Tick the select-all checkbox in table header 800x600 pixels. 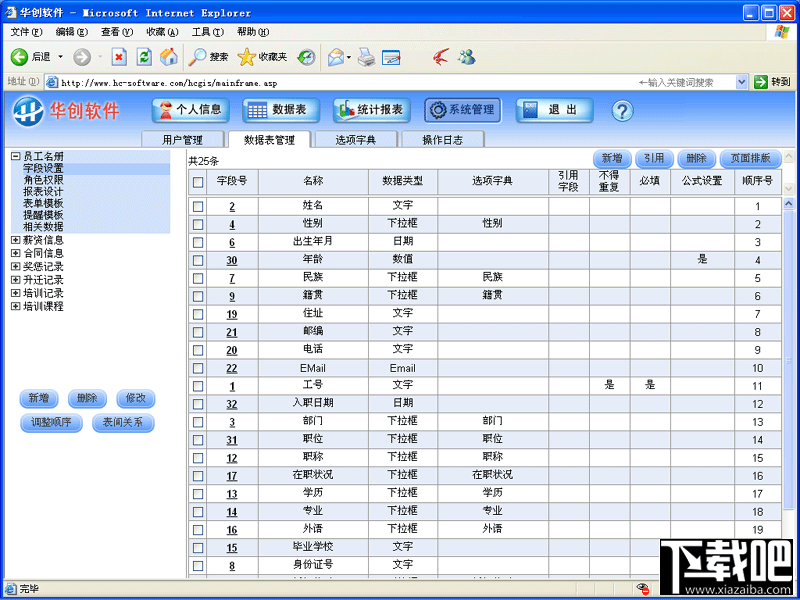pyautogui.click(x=198, y=182)
